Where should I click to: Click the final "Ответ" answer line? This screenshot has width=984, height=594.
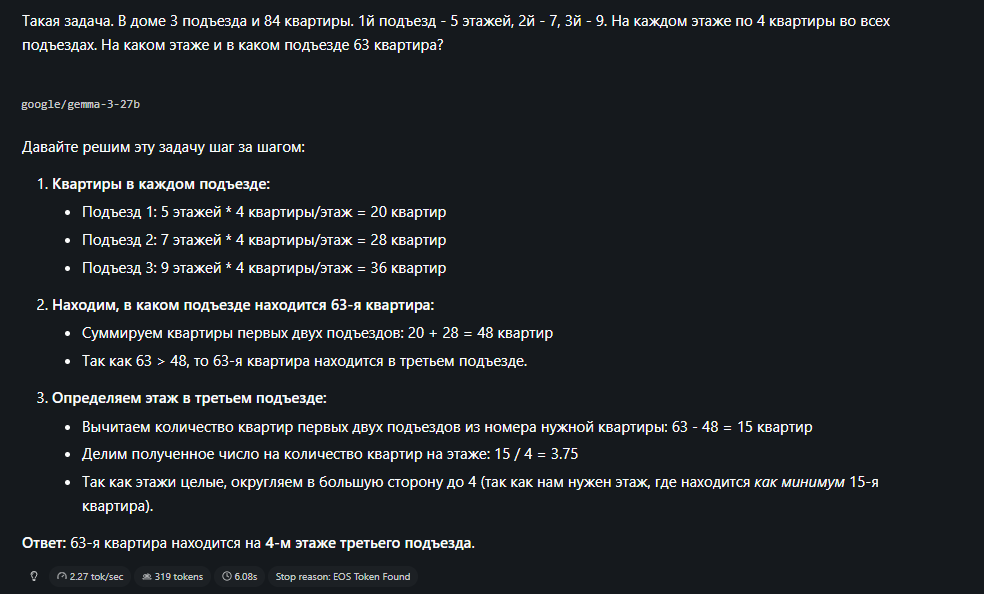[248, 543]
